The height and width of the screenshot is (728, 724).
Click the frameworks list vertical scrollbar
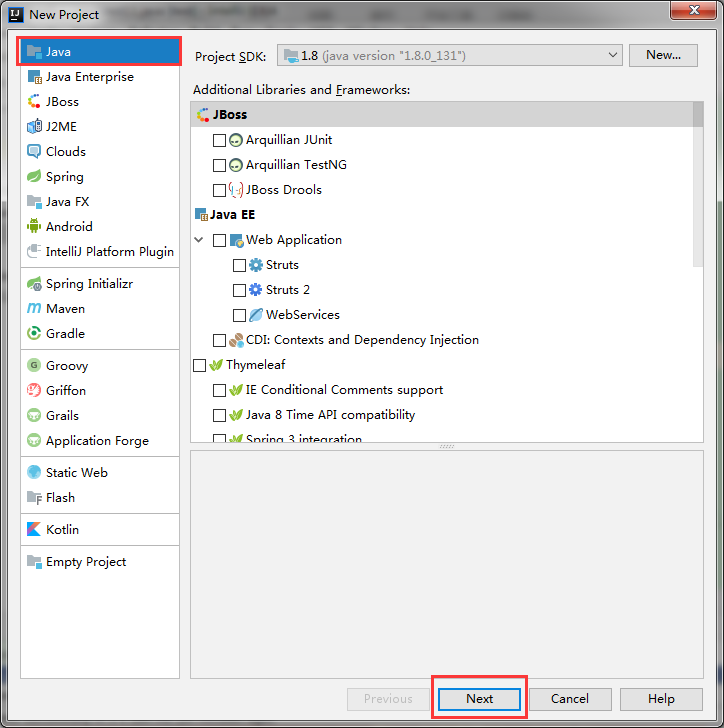pos(698,184)
